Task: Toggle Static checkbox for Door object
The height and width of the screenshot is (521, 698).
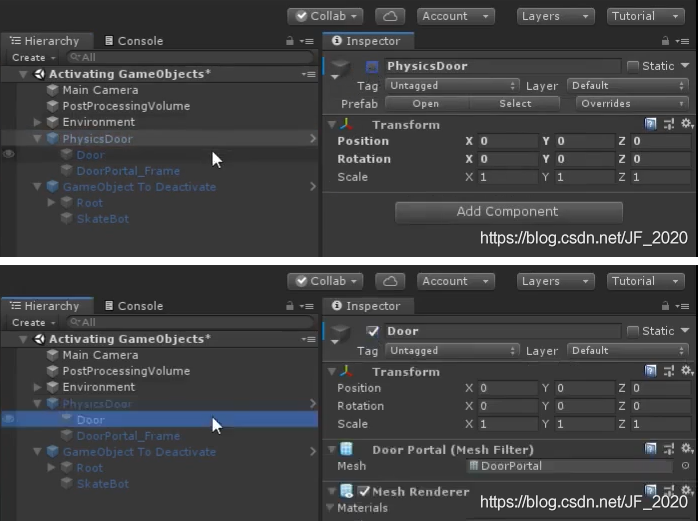Action: coord(633,331)
